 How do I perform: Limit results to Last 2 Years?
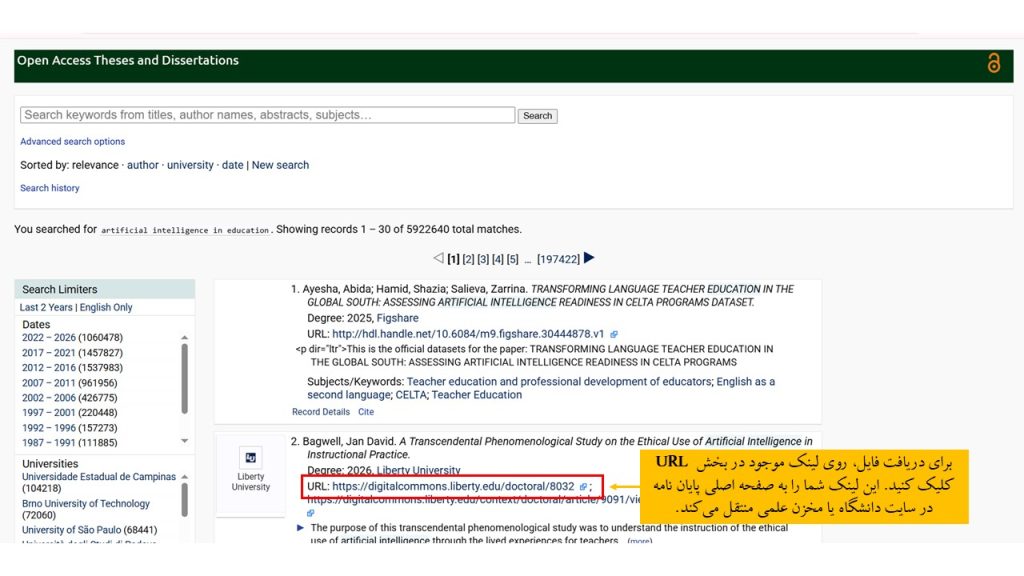point(46,308)
